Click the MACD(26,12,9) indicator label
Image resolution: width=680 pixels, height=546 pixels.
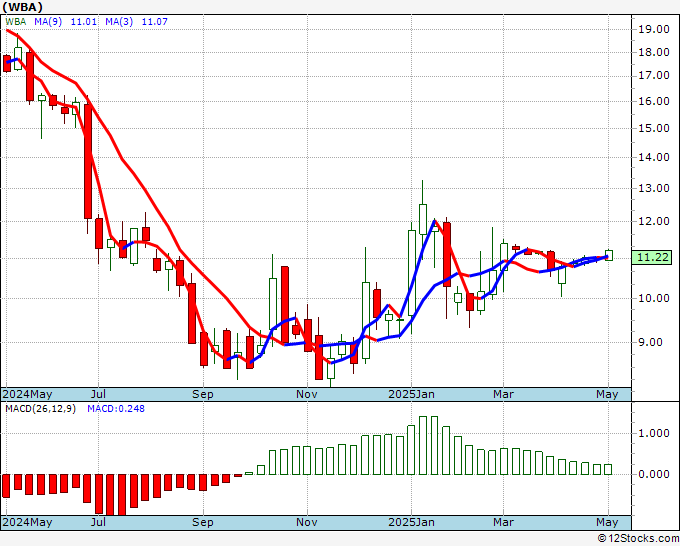(40, 409)
